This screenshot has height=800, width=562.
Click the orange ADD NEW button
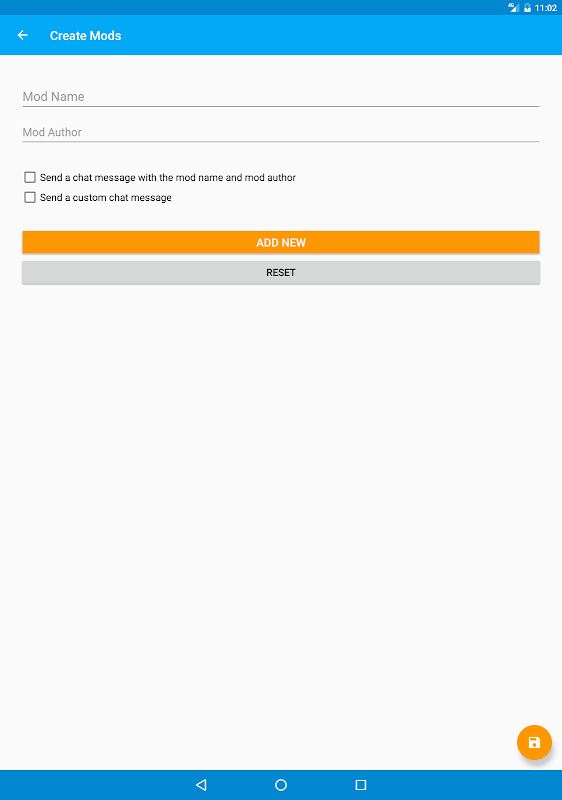pyautogui.click(x=281, y=242)
